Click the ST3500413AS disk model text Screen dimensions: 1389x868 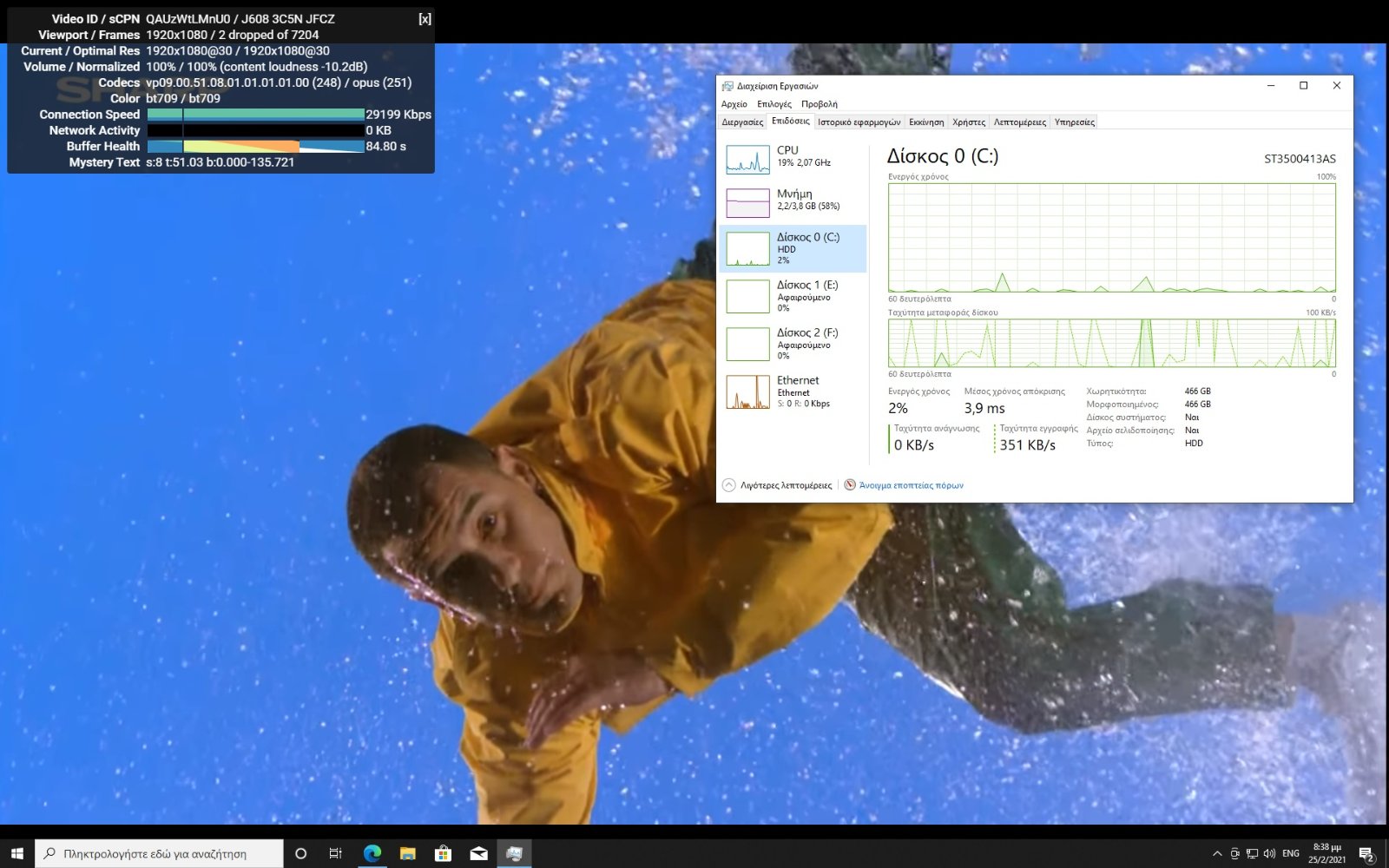click(x=1300, y=159)
